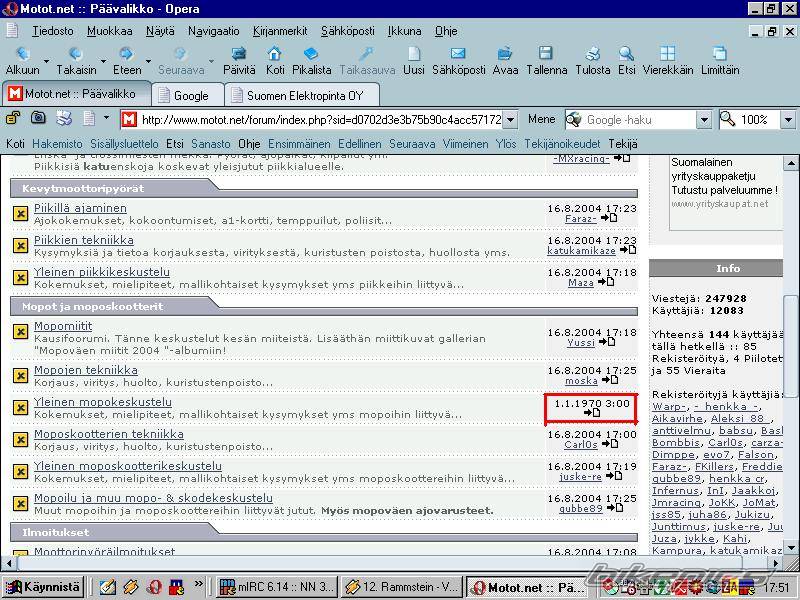The height and width of the screenshot is (600, 800).
Task: Switch to the Google tab
Action: point(188,95)
